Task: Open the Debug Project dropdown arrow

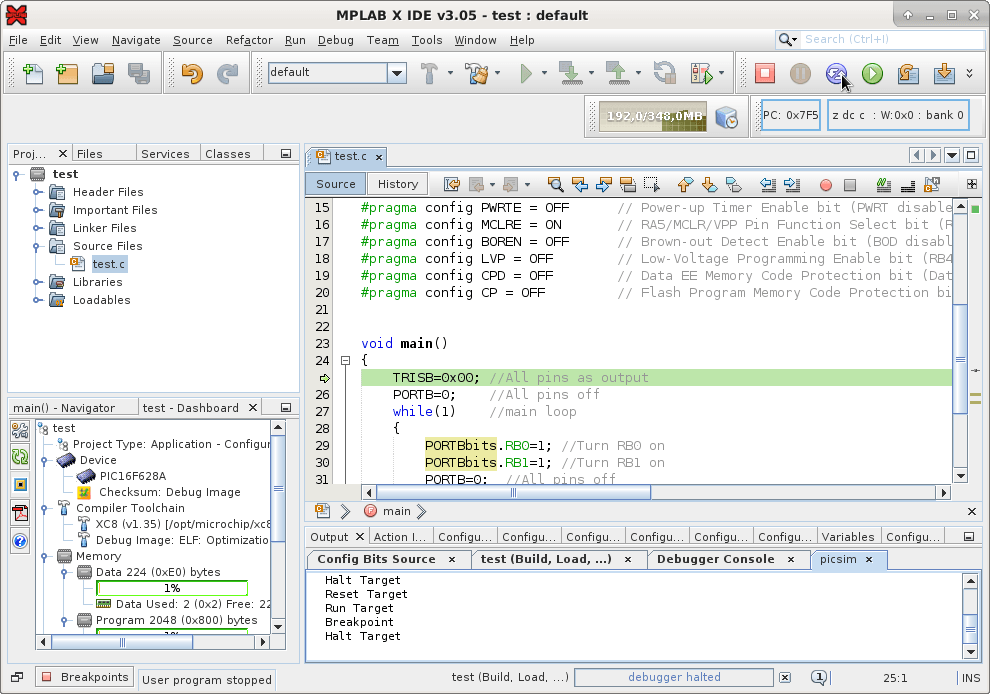Action: (722, 73)
